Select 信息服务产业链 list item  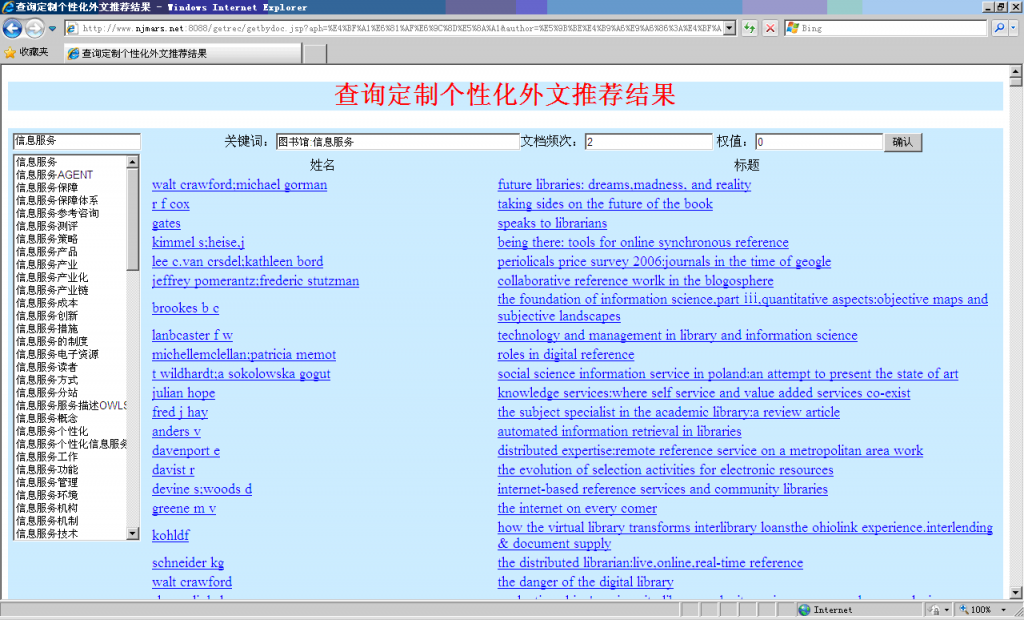pos(52,290)
